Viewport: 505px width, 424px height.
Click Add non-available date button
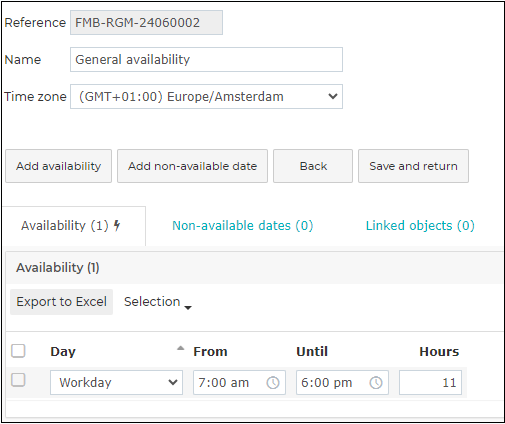(192, 166)
